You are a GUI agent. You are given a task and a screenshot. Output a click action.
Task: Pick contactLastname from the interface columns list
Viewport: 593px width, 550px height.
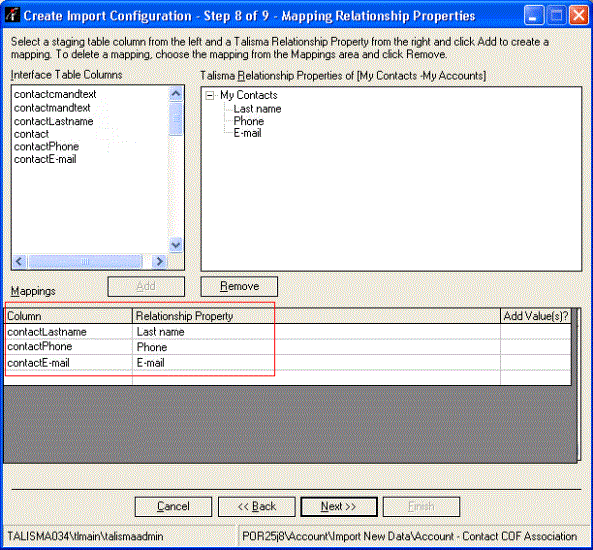click(53, 121)
